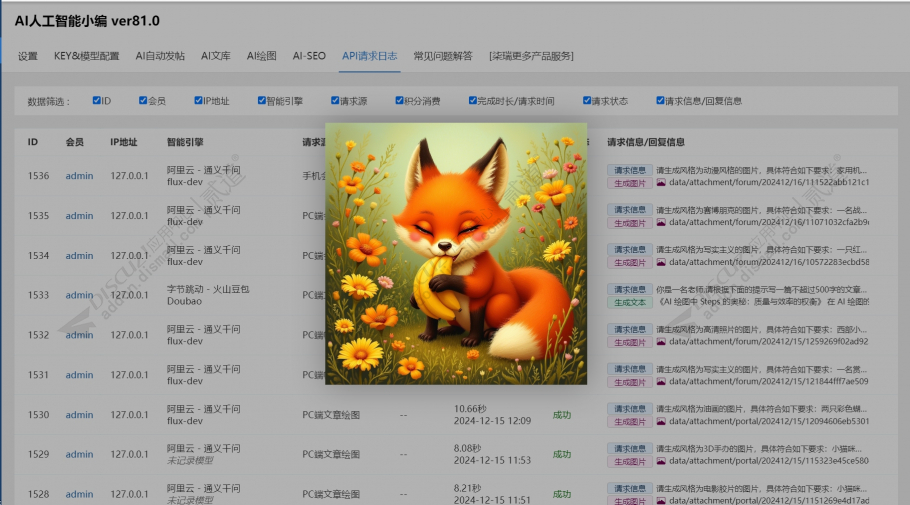Toggle the 请求源 filter checkbox
This screenshot has width=910, height=505.
point(335,100)
